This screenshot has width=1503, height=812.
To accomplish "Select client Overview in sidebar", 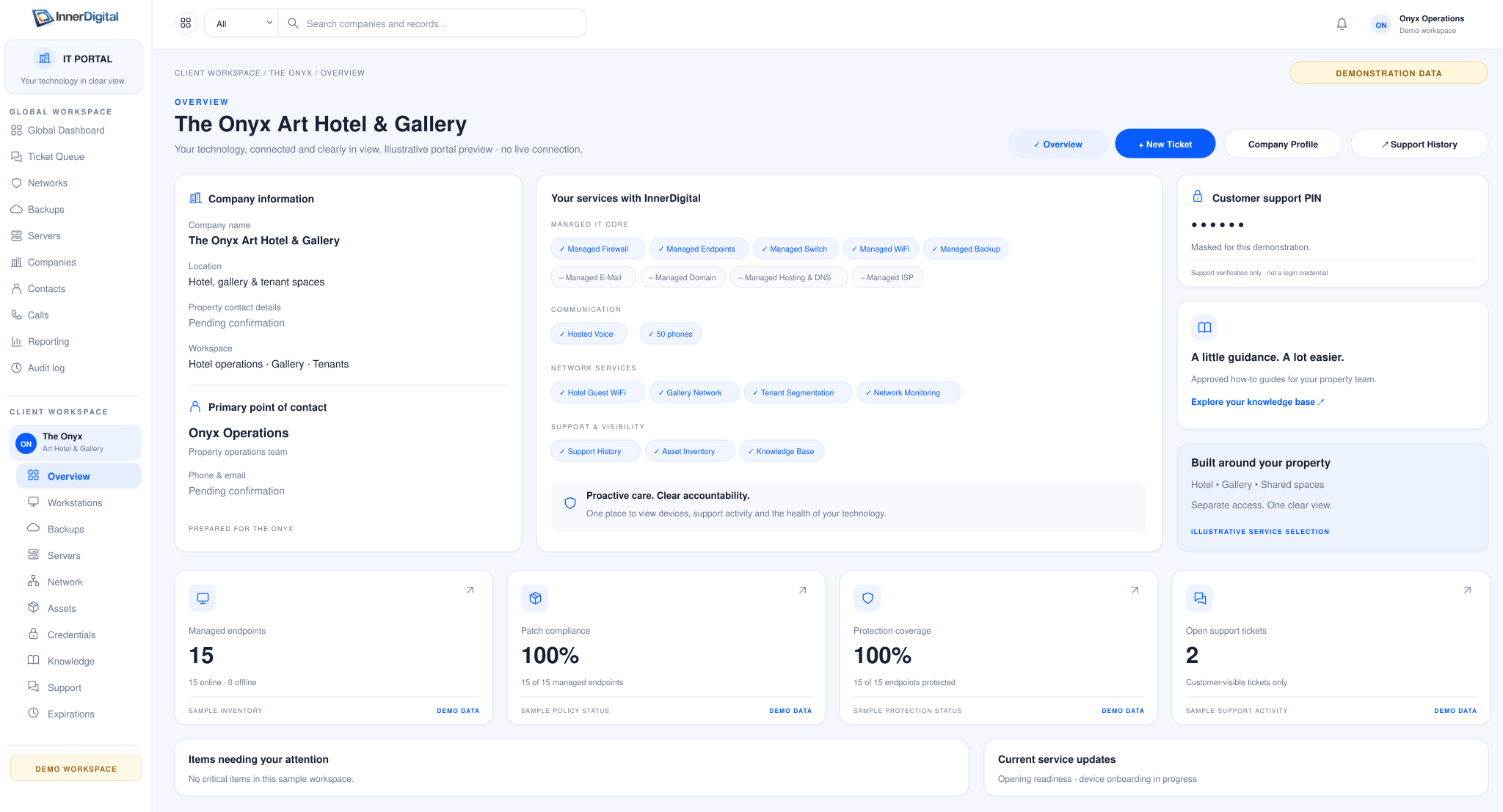I will click(x=79, y=476).
